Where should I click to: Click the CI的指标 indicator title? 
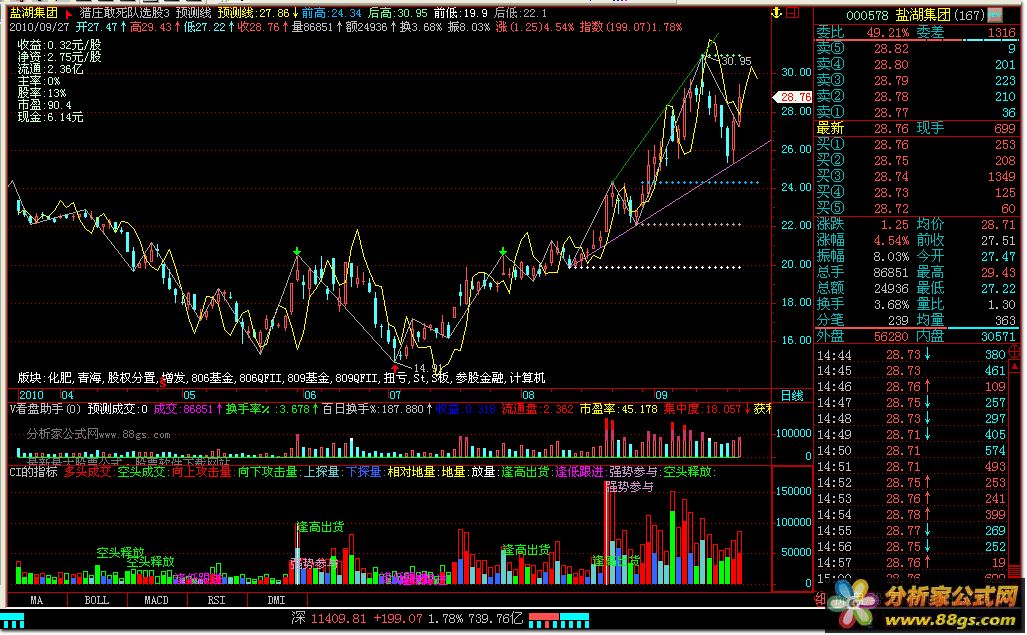coord(33,471)
